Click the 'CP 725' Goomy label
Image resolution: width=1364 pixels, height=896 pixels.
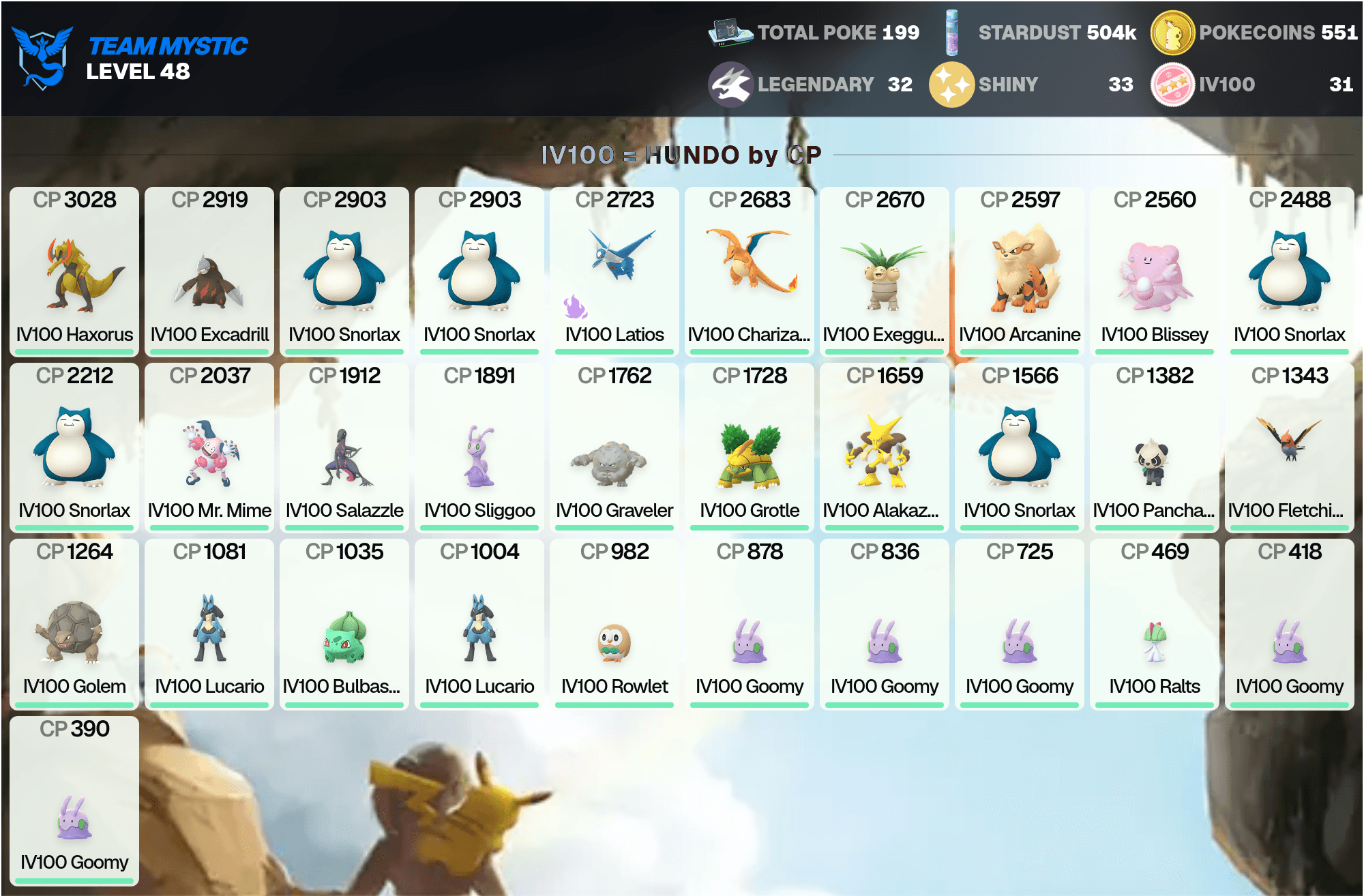pos(1020,551)
